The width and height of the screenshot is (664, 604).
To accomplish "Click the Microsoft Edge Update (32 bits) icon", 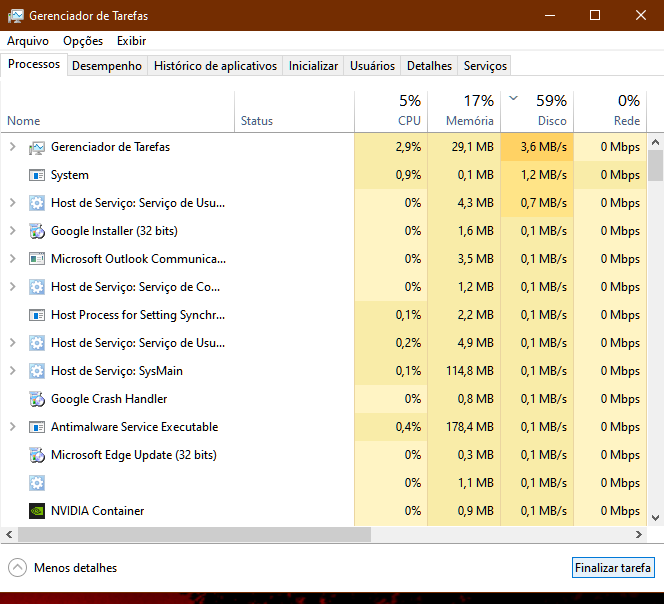I will coord(37,455).
